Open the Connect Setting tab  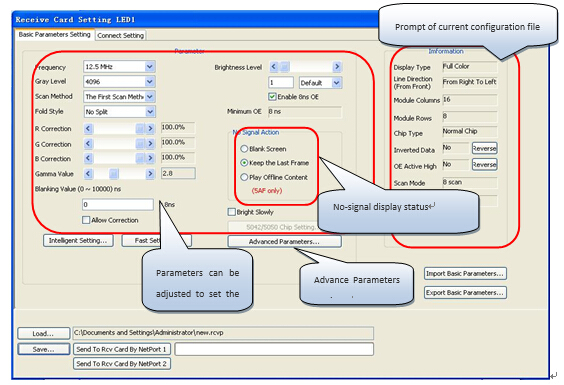[120, 35]
